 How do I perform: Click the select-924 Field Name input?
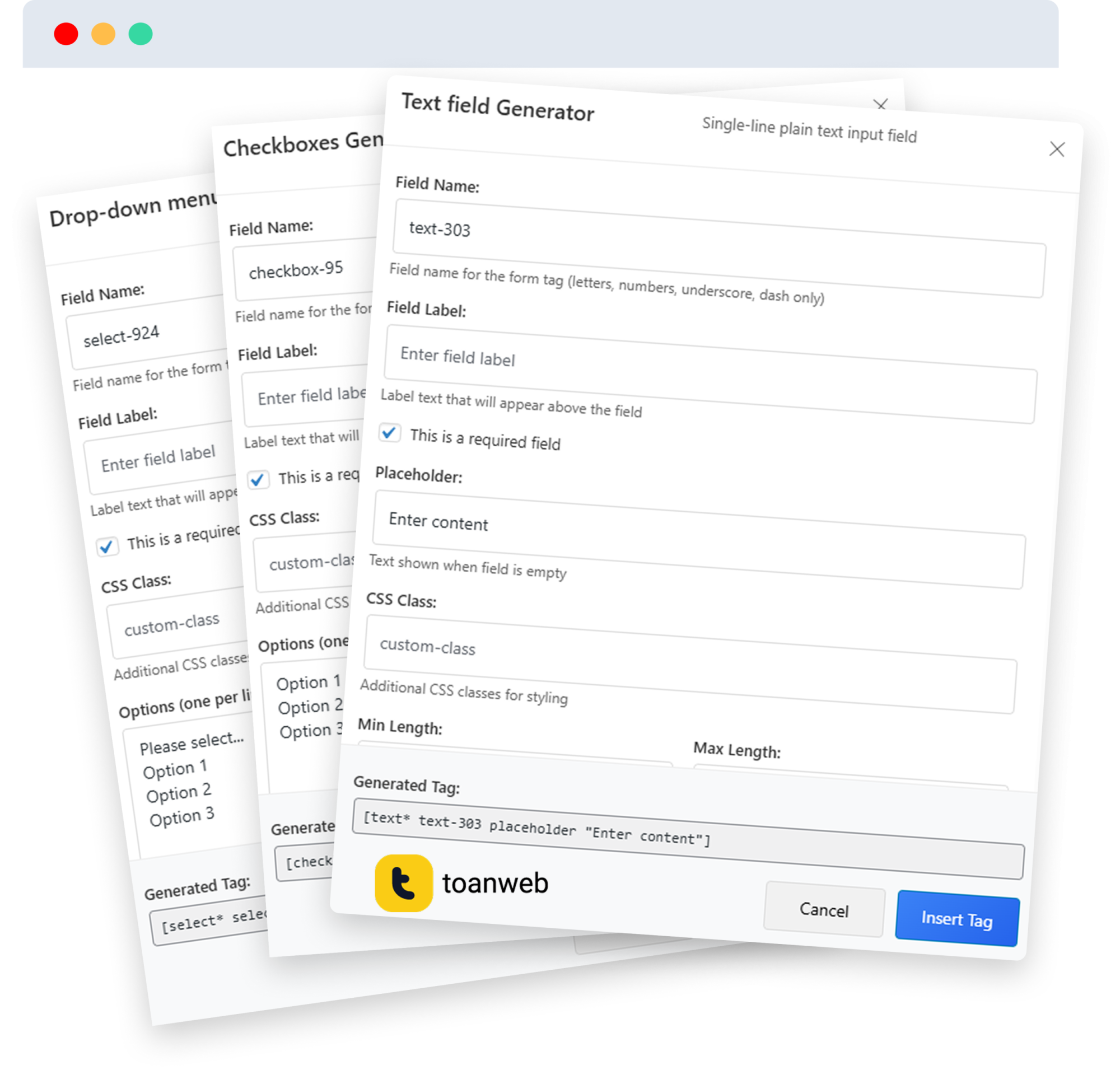point(148,333)
